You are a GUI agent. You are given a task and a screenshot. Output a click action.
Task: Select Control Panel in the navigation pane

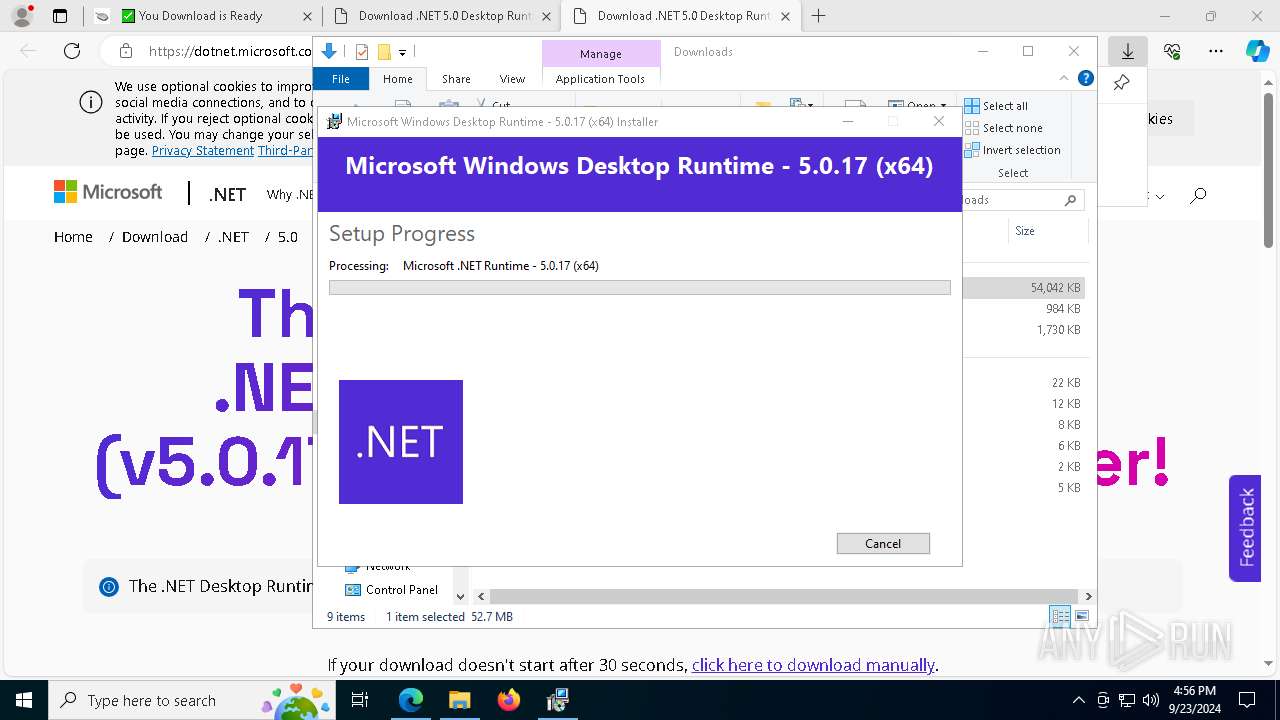click(391, 590)
